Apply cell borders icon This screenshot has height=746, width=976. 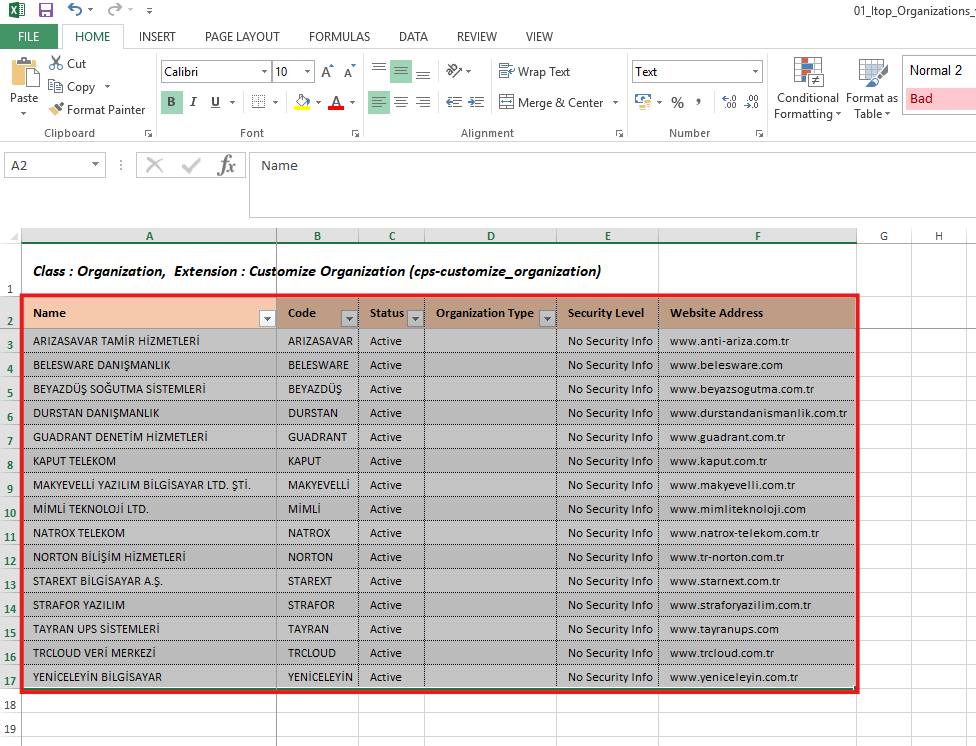(x=258, y=102)
